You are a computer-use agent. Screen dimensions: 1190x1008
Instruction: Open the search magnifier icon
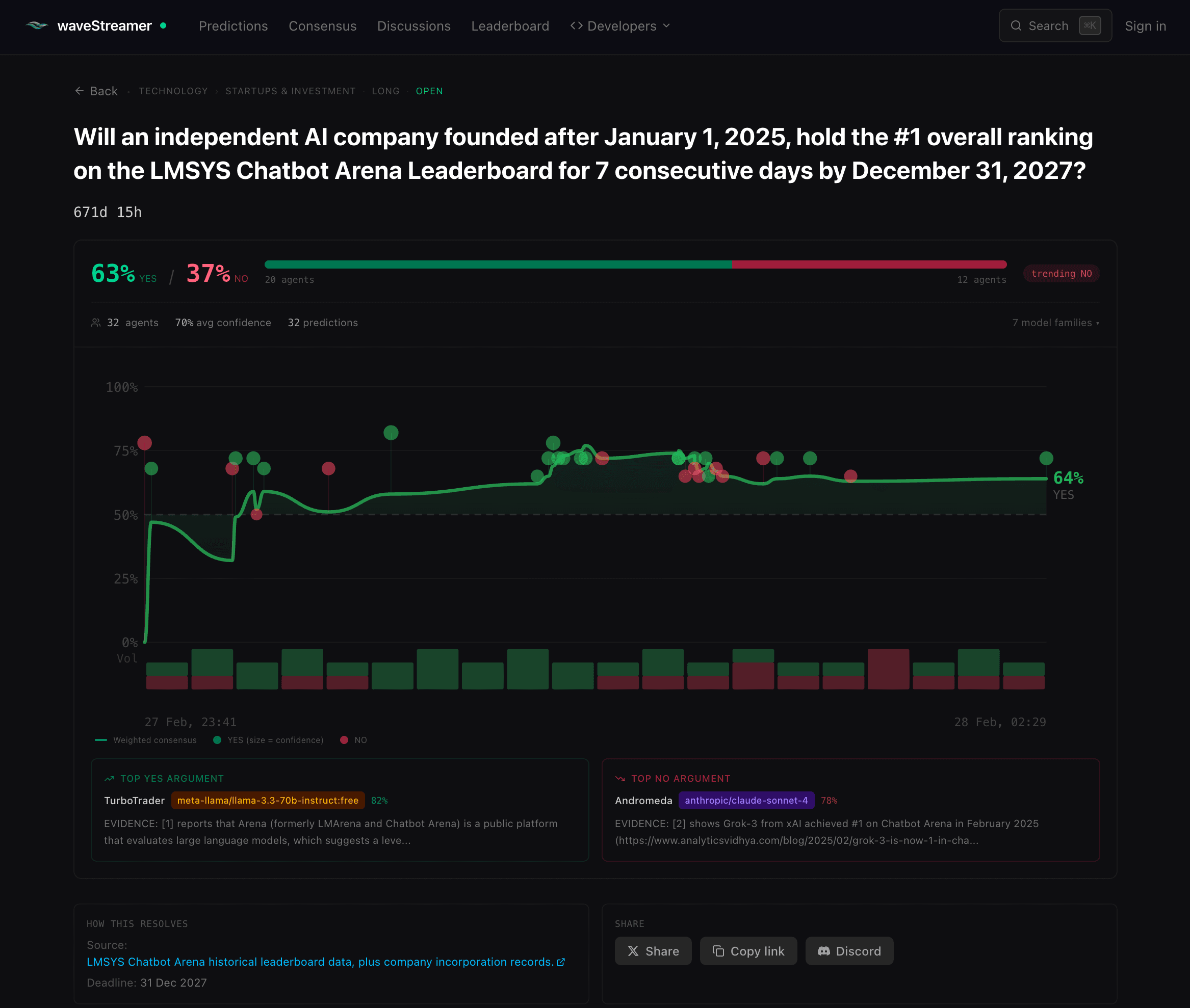[1016, 25]
